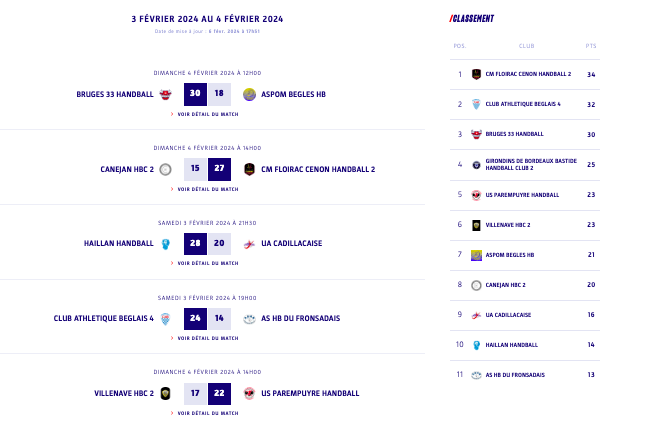Click the 28-20 score box
Viewport: 649px width, 429px height.
pyautogui.click(x=207, y=243)
